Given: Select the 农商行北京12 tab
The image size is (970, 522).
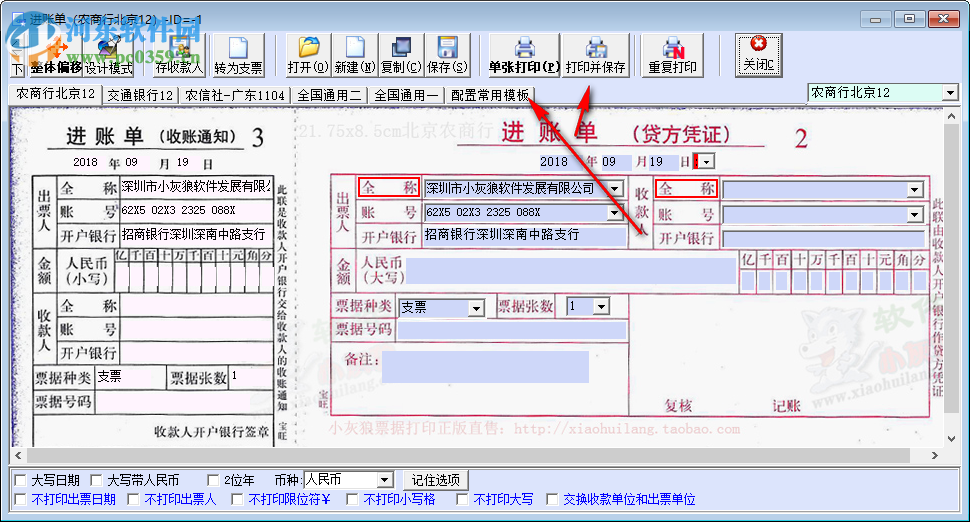Looking at the screenshot, I should pyautogui.click(x=55, y=94).
